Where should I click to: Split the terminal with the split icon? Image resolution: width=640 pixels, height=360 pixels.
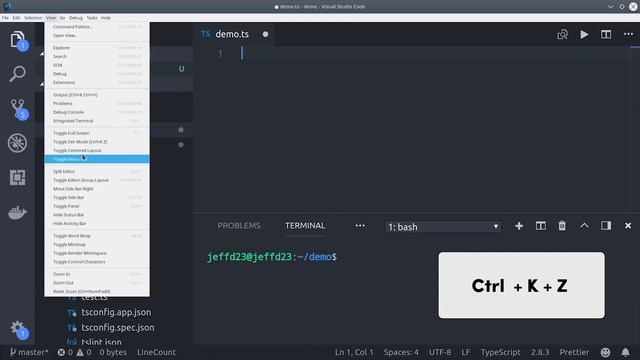(x=540, y=226)
